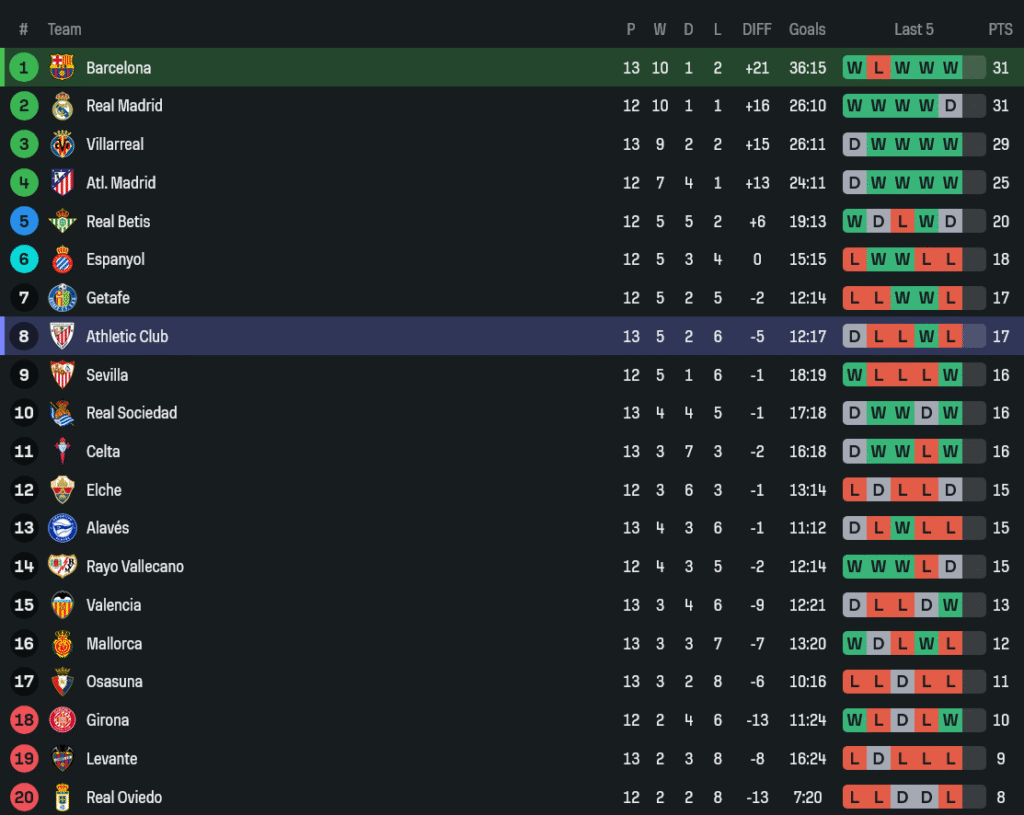
Task: Click the Rayo Vallecano crest icon
Action: point(62,567)
